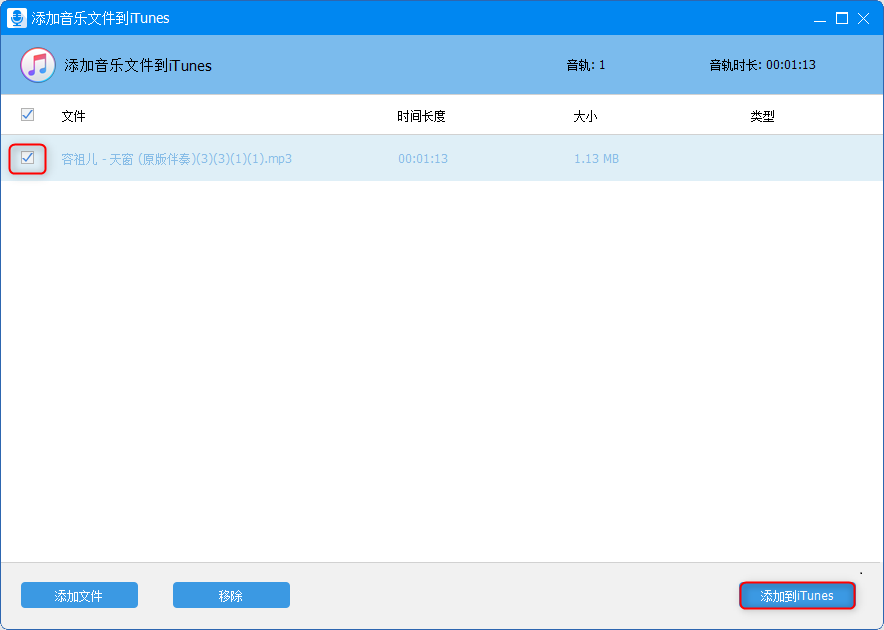Click the duration cell 00:01:13 in file row
Screen dimensions: 884x630
[423, 159]
